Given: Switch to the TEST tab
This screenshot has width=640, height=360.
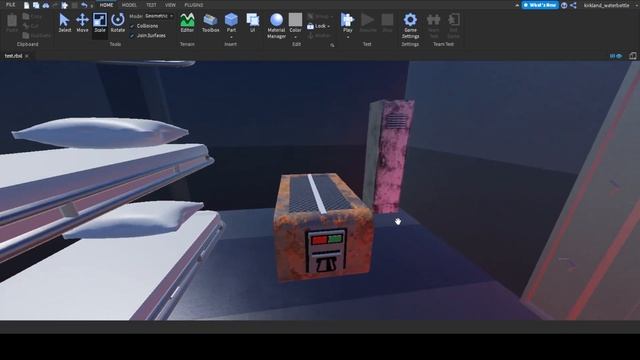Looking at the screenshot, I should [x=151, y=5].
